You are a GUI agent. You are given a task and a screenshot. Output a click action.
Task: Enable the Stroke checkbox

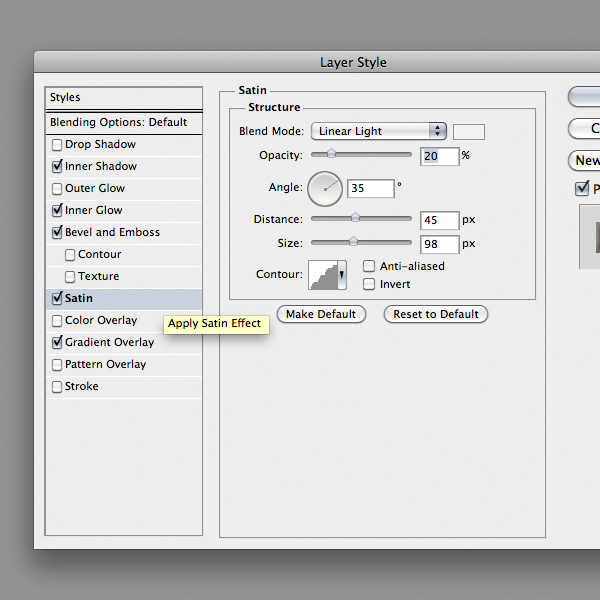click(57, 386)
